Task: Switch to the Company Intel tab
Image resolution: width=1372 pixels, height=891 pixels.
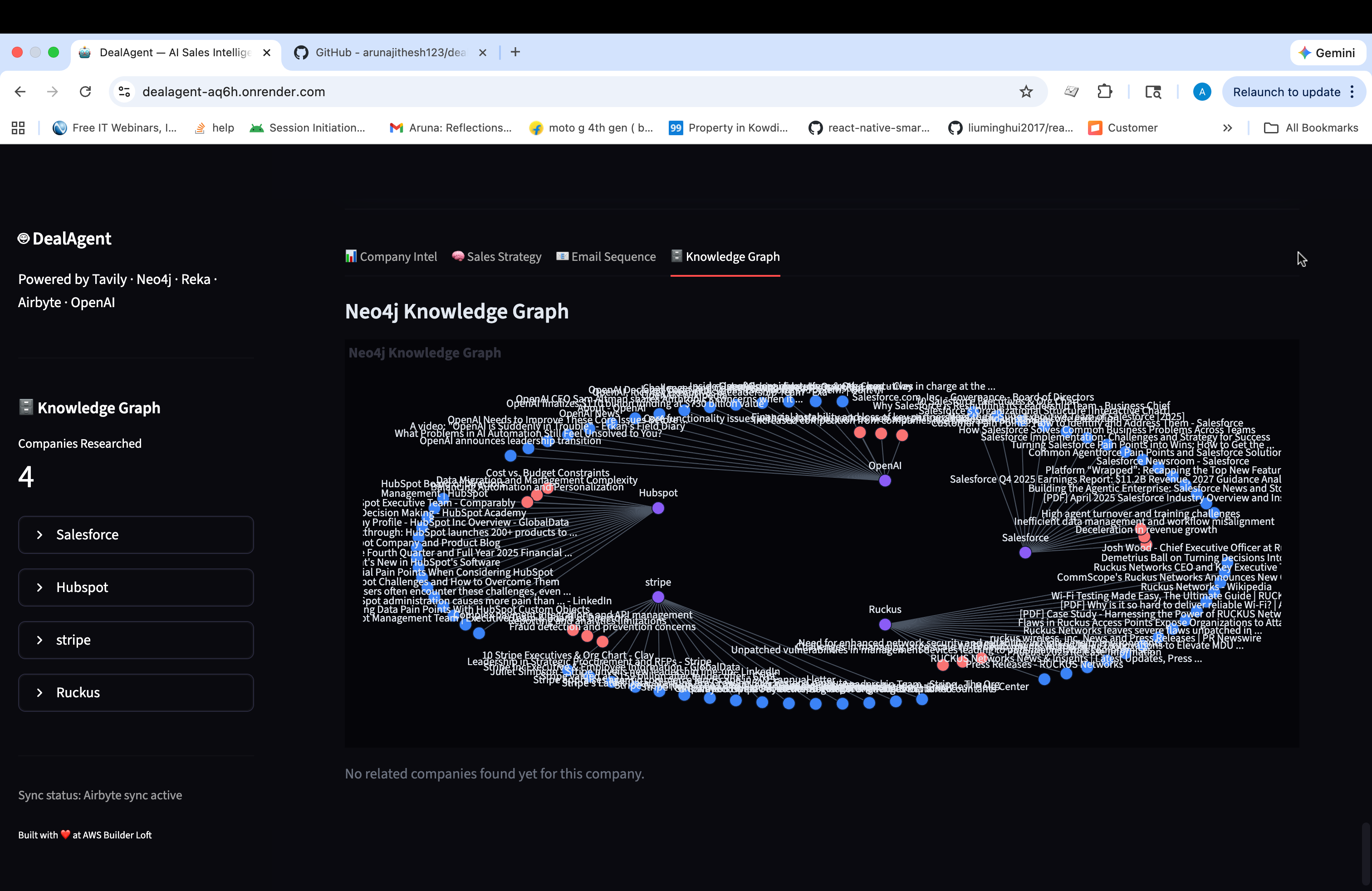Action: 391,256
